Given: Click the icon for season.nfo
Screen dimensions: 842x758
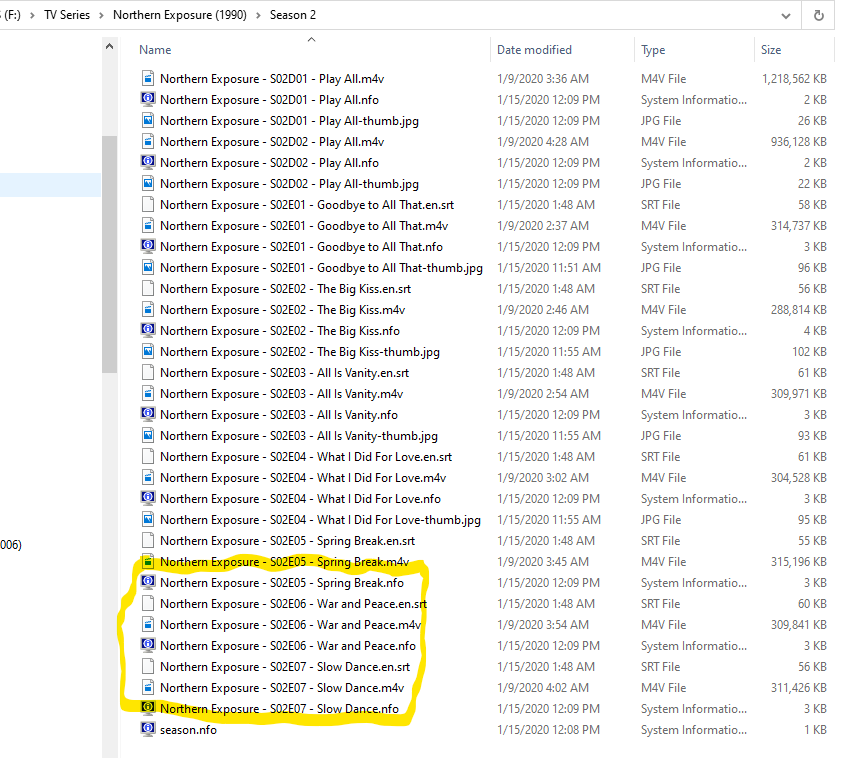Looking at the screenshot, I should [x=148, y=730].
